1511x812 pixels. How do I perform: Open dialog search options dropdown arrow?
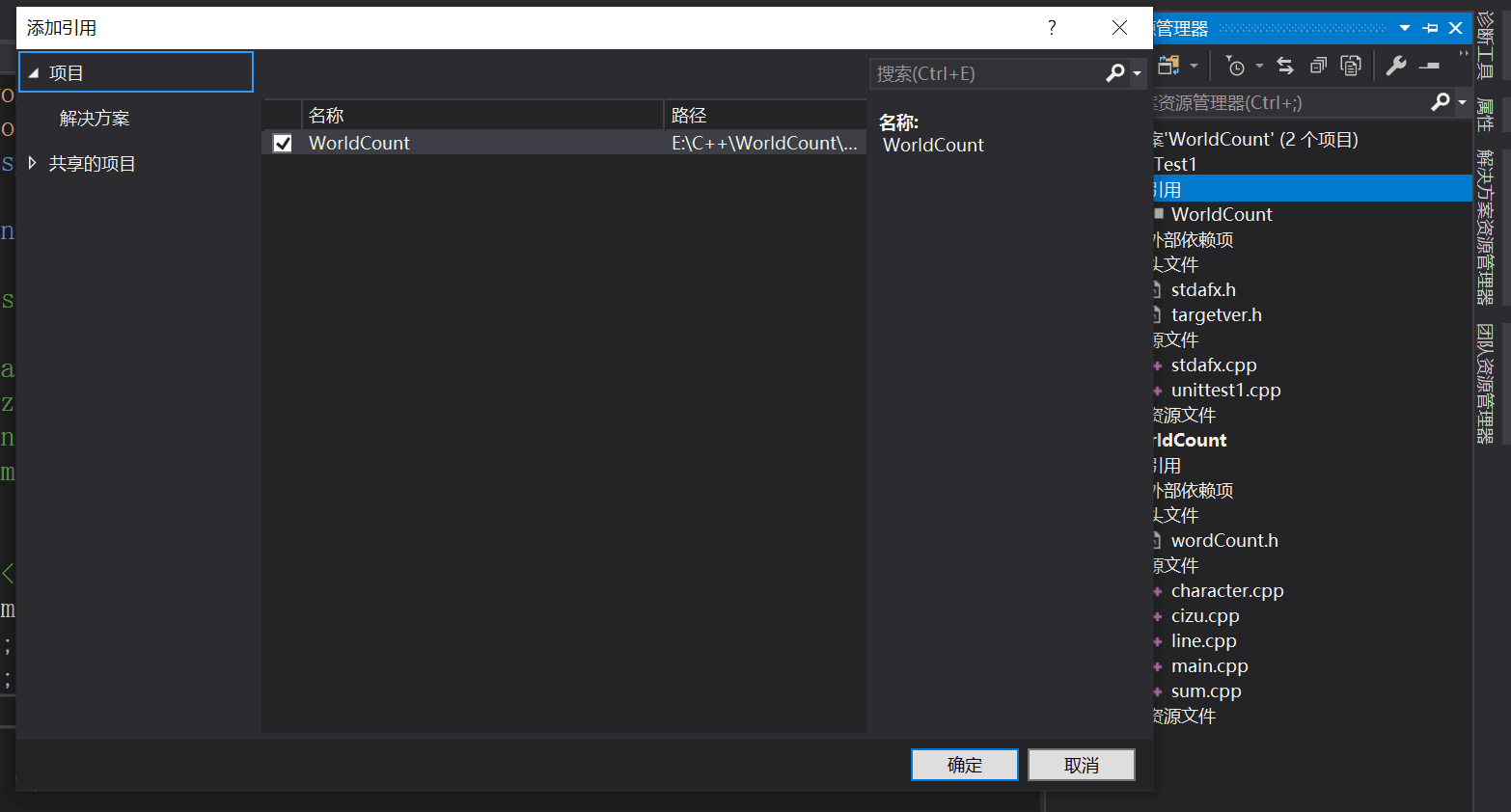[x=1137, y=74]
